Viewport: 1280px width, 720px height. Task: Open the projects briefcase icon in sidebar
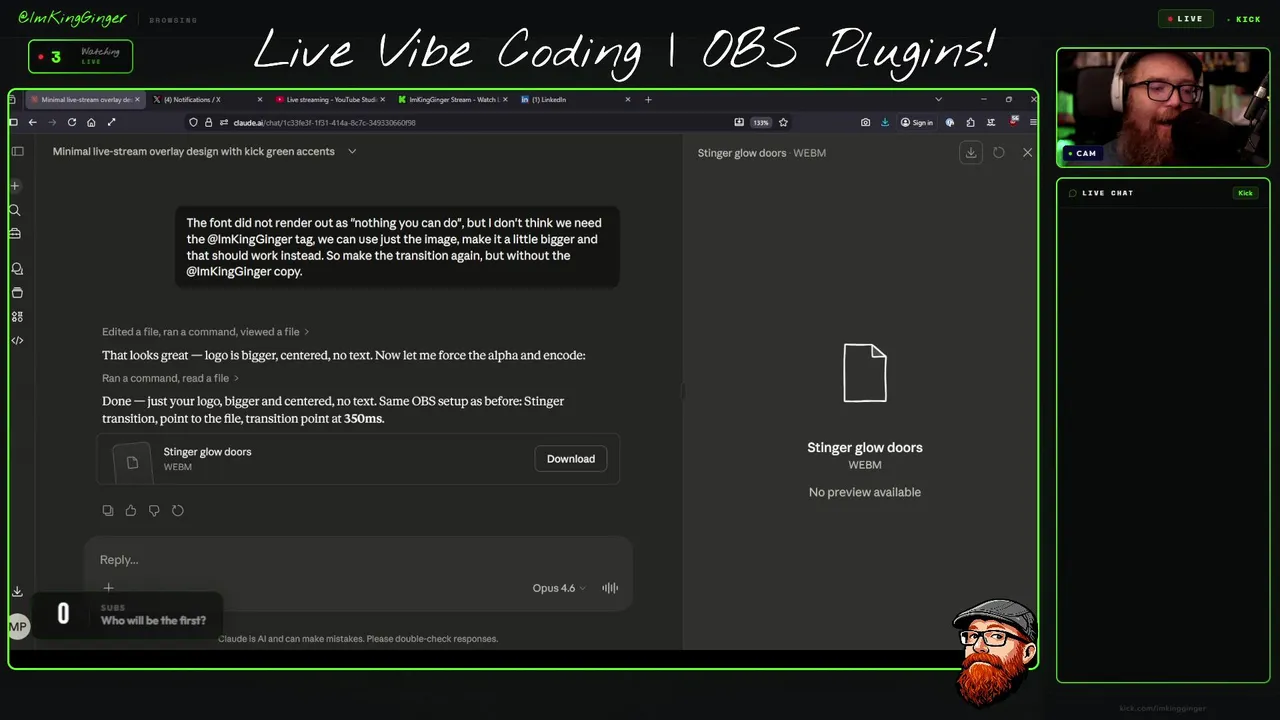(15, 233)
